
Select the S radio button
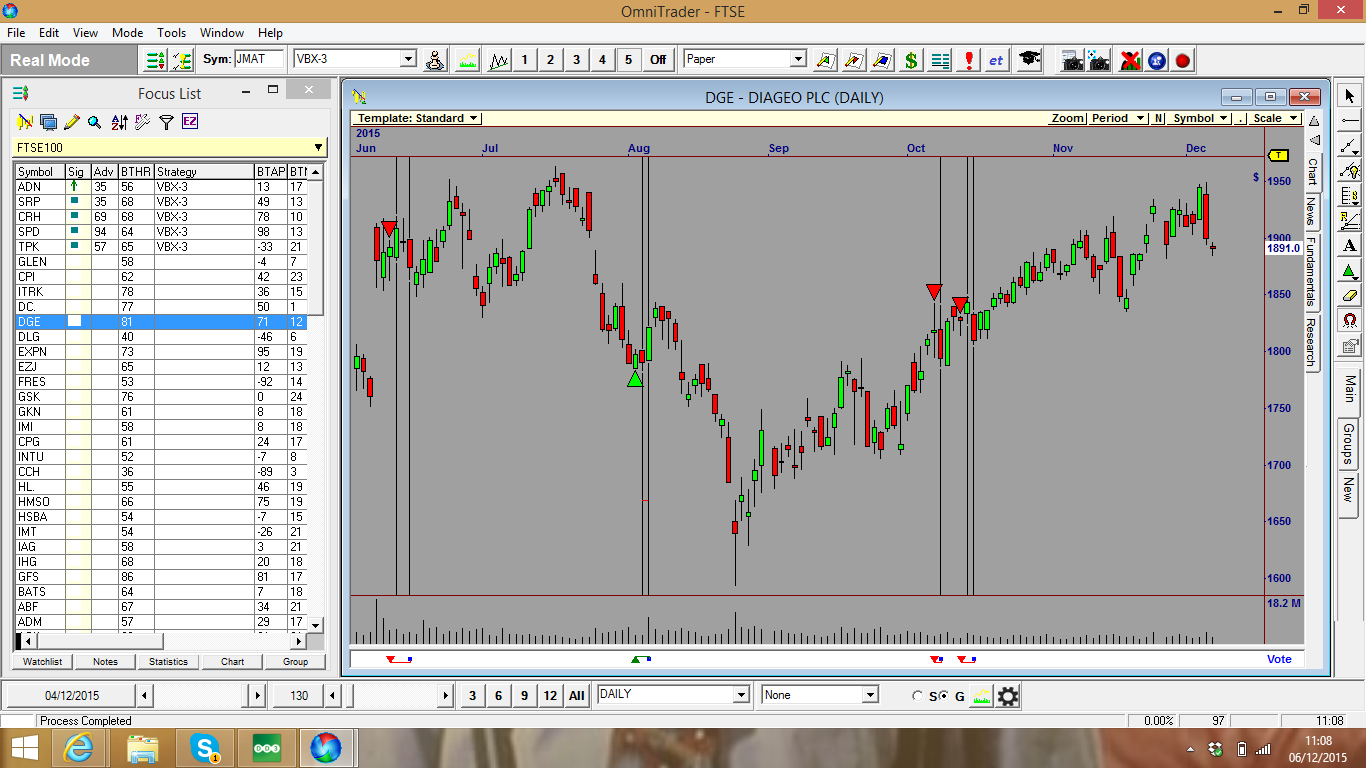[x=918, y=696]
